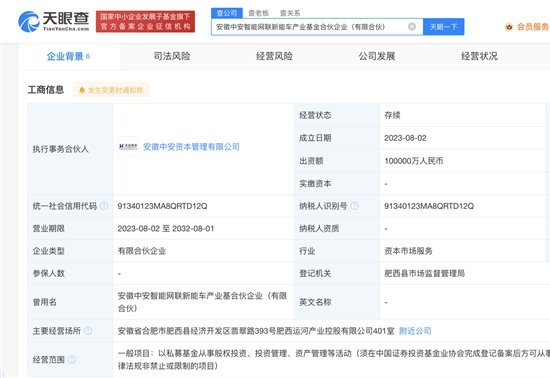
Task: Click the bell icon in 发生变更时通知我
Action: pyautogui.click(x=82, y=90)
